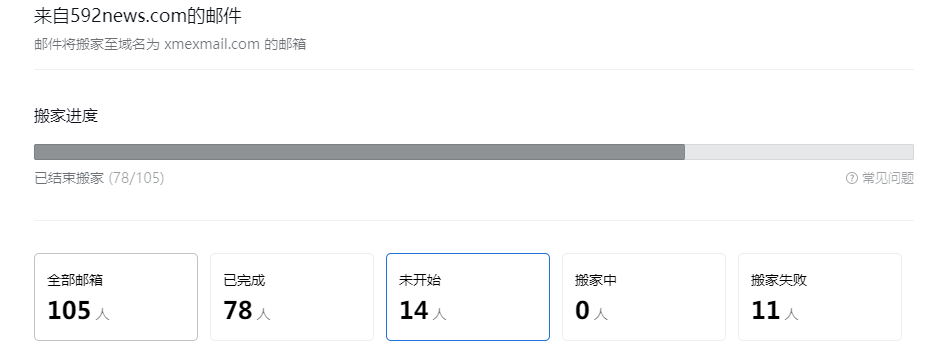The image size is (937, 362).
Task: Click the filled part of the progress bar
Action: (359, 152)
